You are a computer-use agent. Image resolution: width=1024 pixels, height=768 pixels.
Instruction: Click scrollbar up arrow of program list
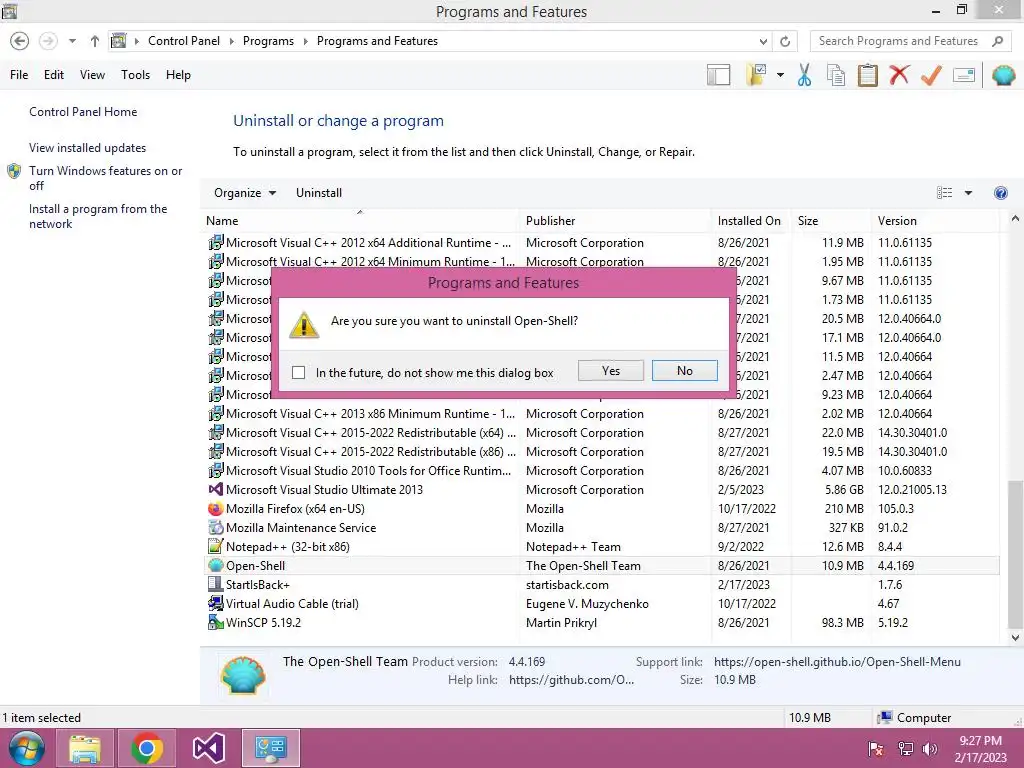coord(1015,219)
